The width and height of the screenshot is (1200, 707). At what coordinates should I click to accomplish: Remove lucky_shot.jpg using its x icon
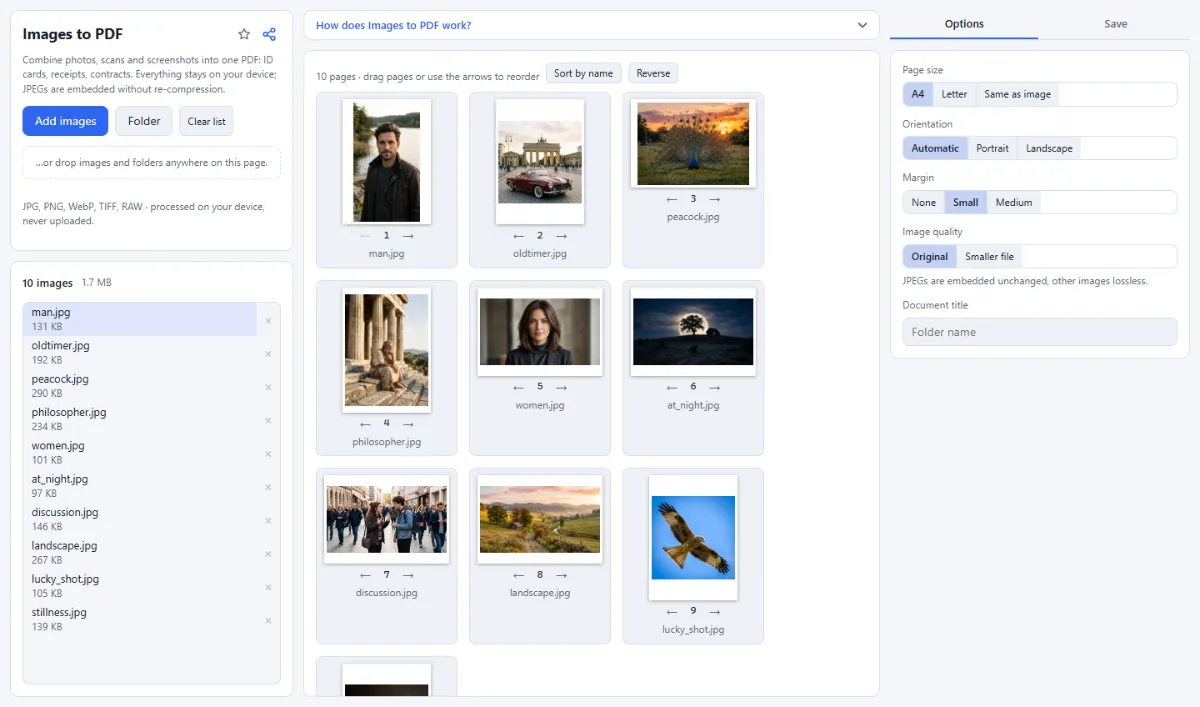click(268, 587)
